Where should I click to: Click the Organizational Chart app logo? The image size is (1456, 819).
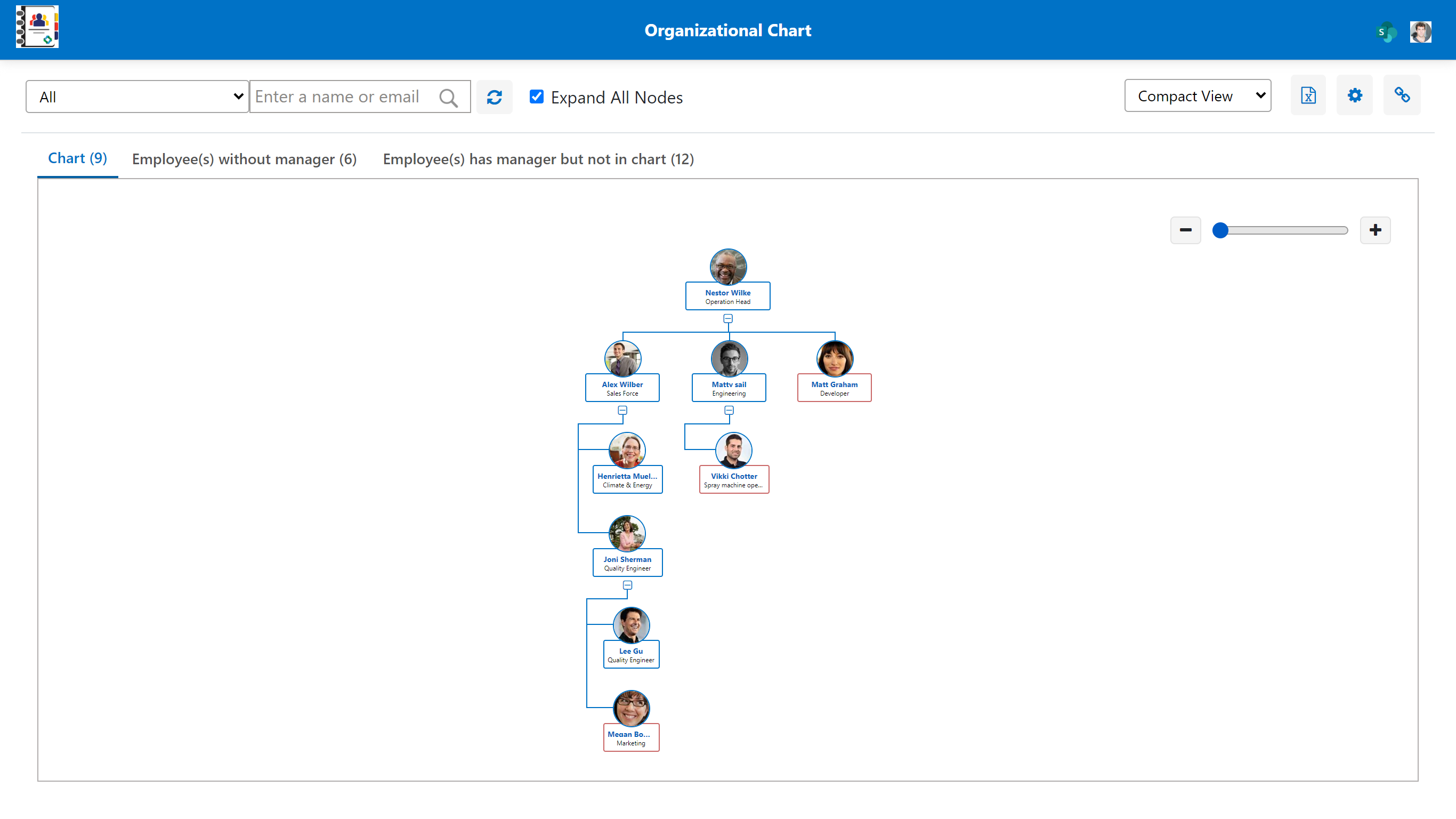coord(37,26)
